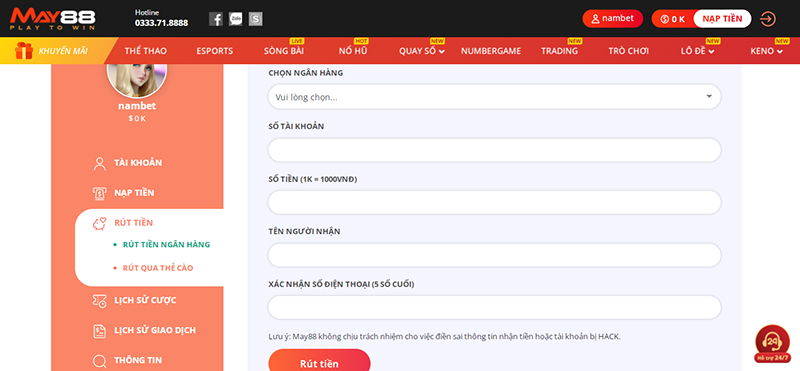Click the nambet profile avatar
This screenshot has width=800, height=371.
[x=137, y=79]
